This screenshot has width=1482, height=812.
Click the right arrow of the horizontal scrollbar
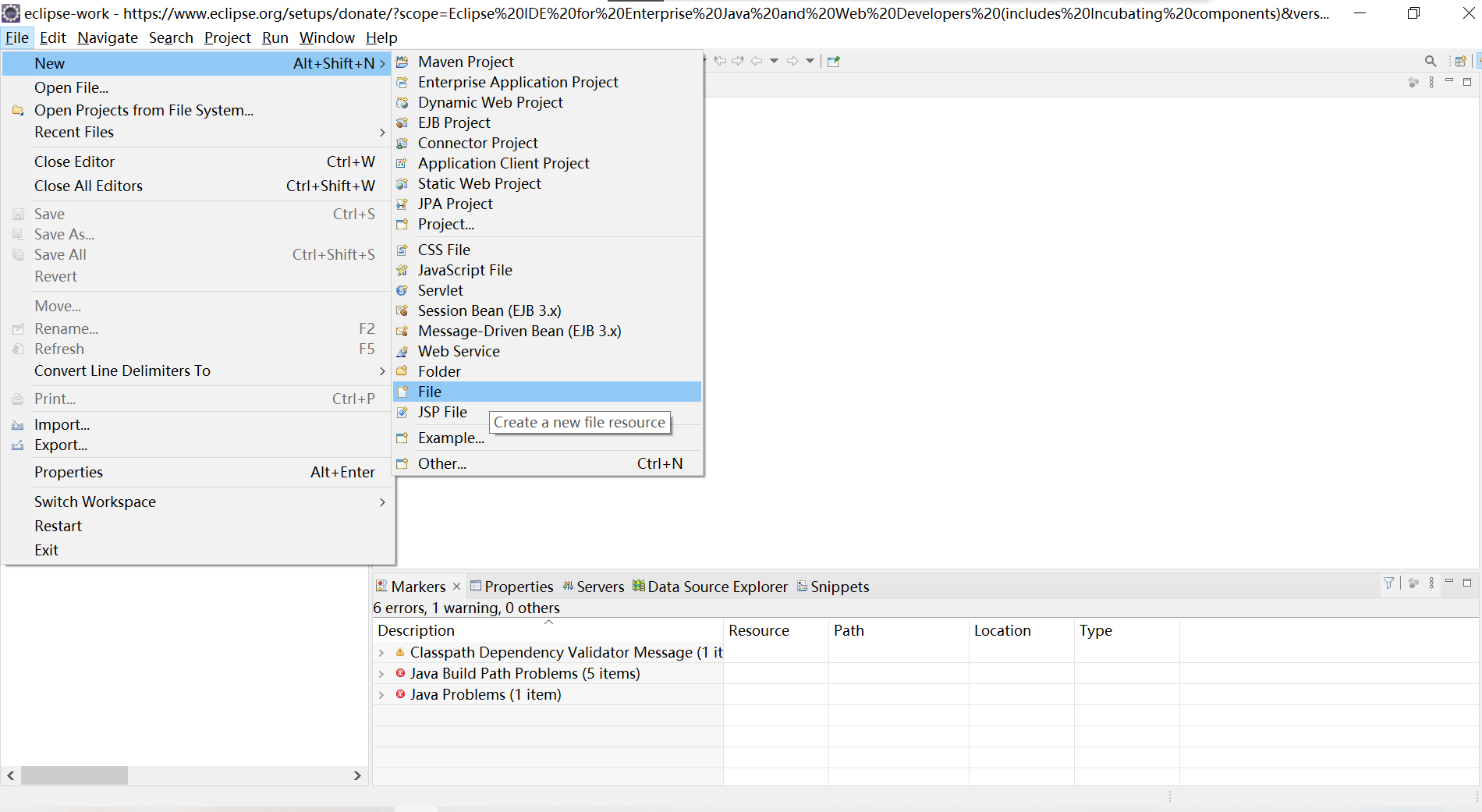pos(357,775)
